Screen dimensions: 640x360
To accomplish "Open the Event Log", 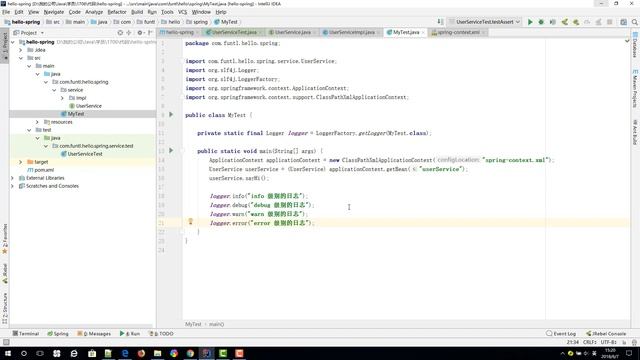I will (x=561, y=333).
